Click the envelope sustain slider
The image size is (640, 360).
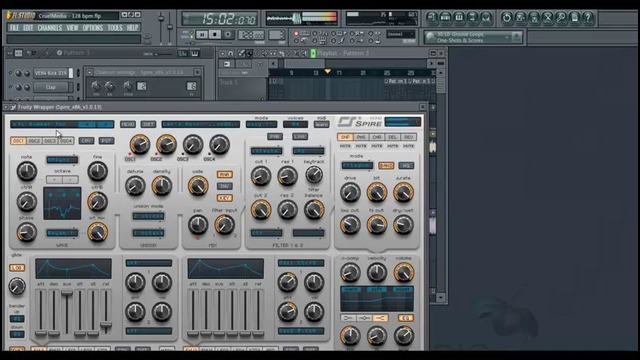(67, 293)
